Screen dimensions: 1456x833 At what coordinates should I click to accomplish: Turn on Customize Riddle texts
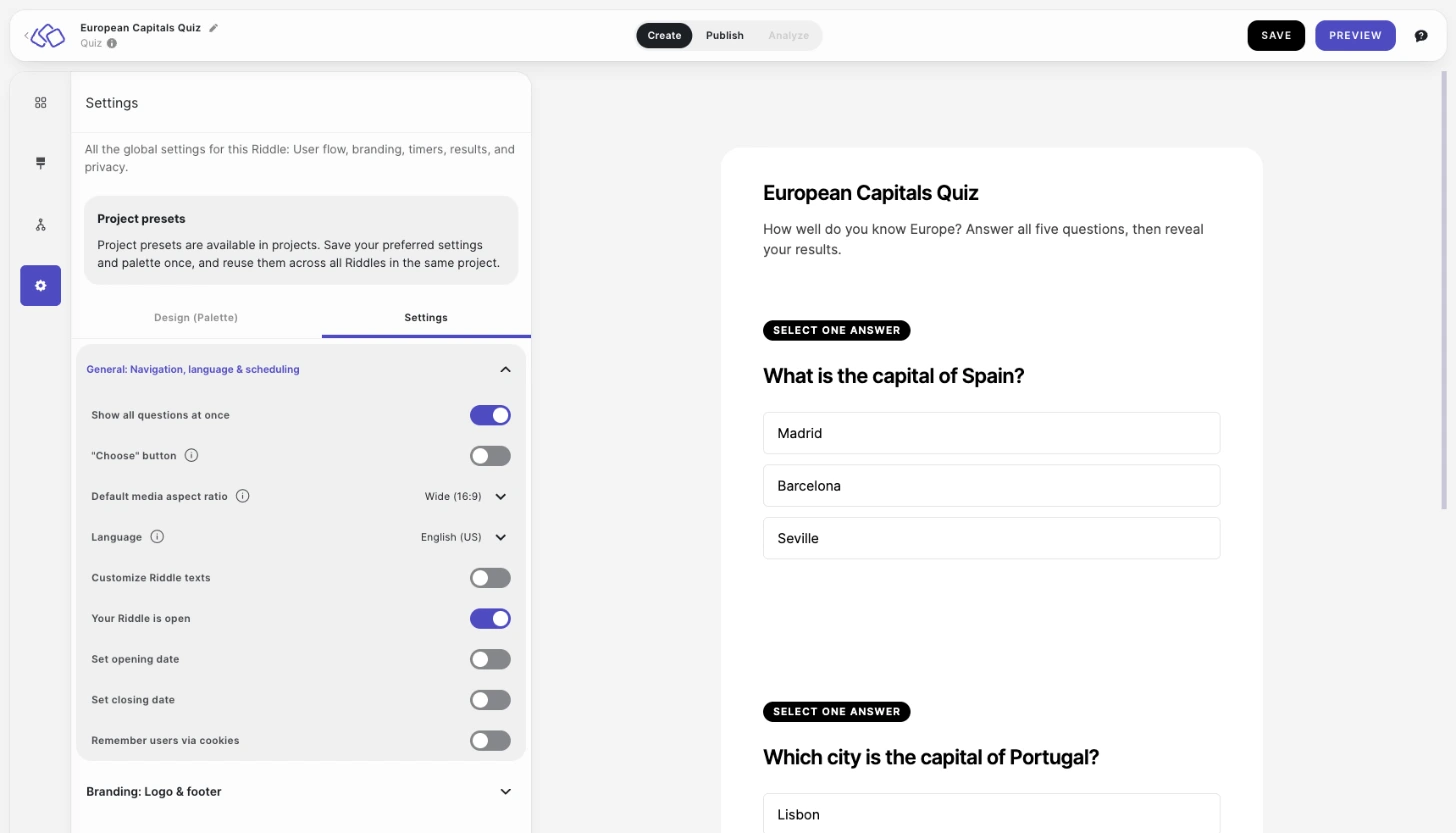490,578
